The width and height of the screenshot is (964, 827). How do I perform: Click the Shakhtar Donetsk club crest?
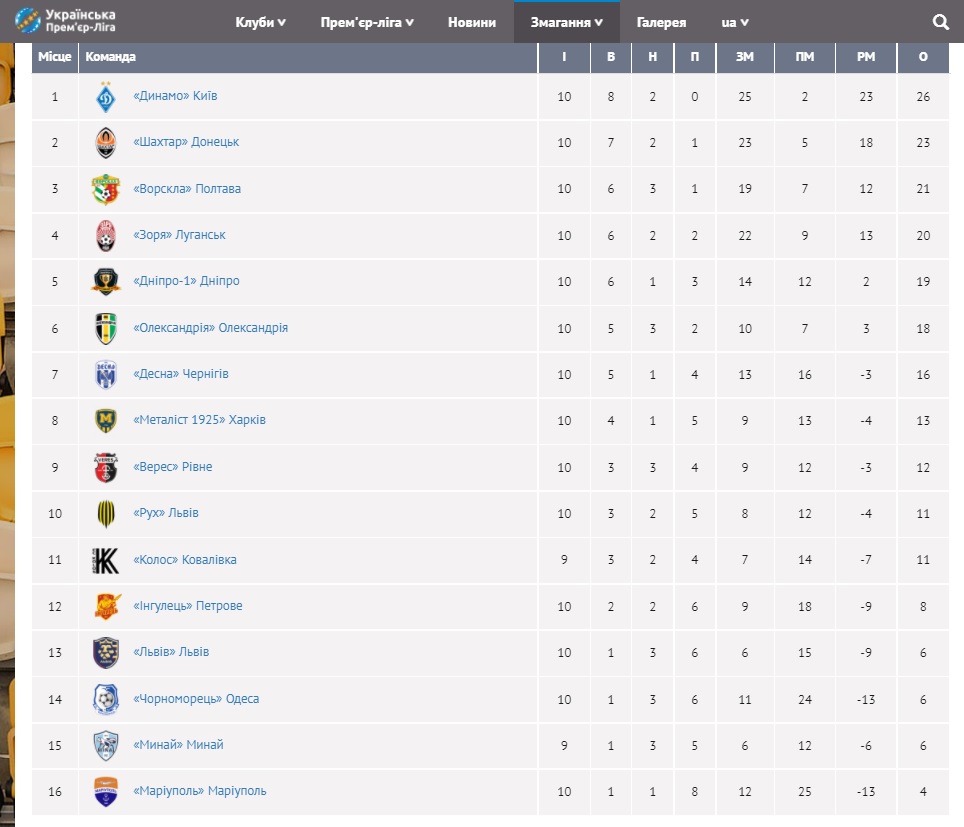105,143
